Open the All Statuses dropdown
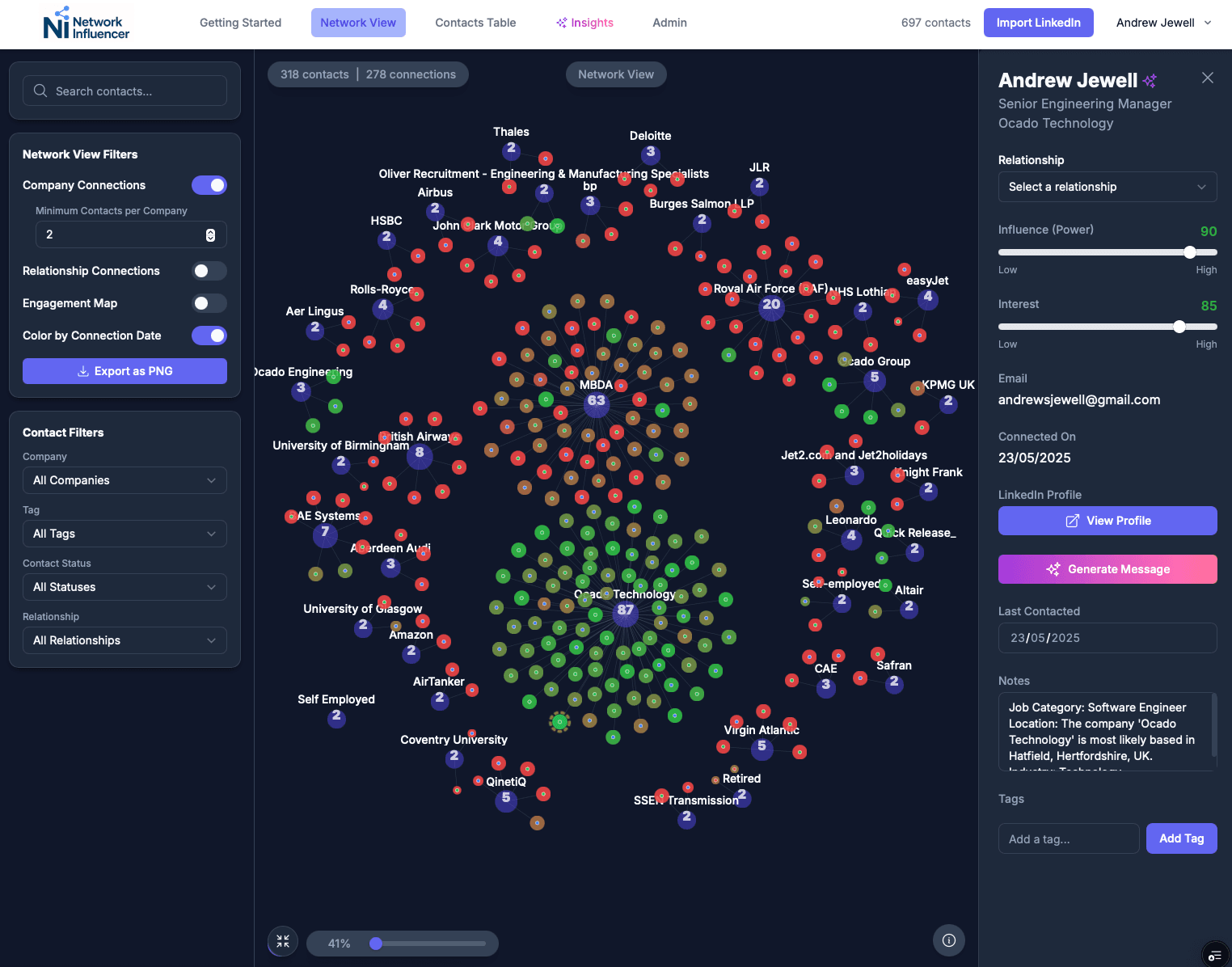The width and height of the screenshot is (1232, 967). click(124, 587)
